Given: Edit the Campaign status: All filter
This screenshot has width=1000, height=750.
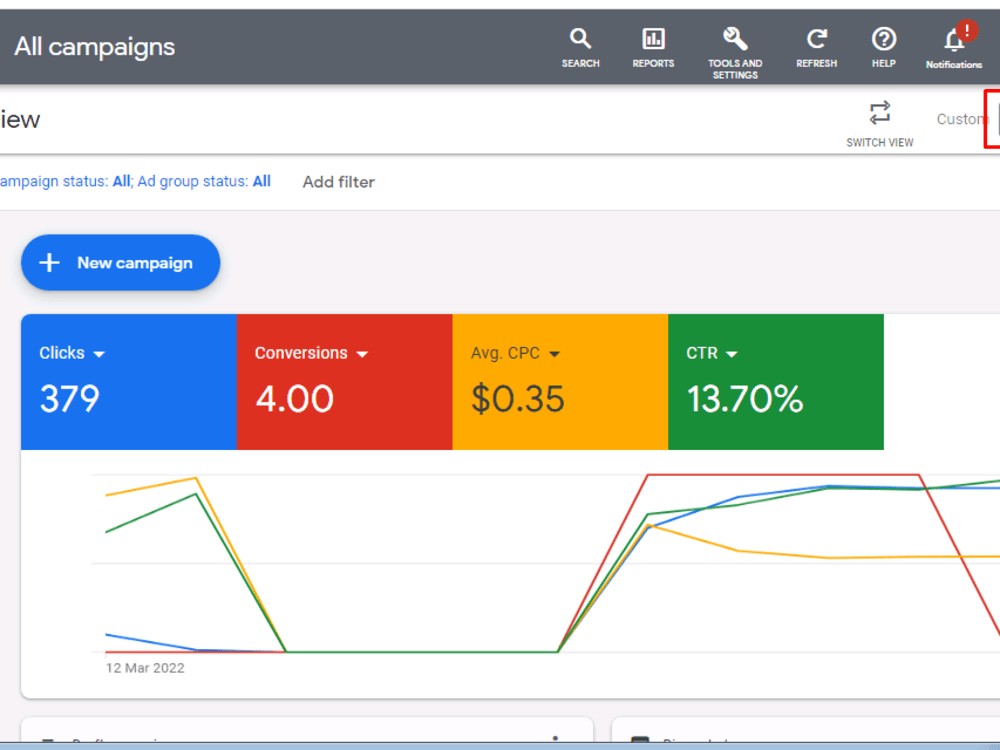Looking at the screenshot, I should 65,181.
